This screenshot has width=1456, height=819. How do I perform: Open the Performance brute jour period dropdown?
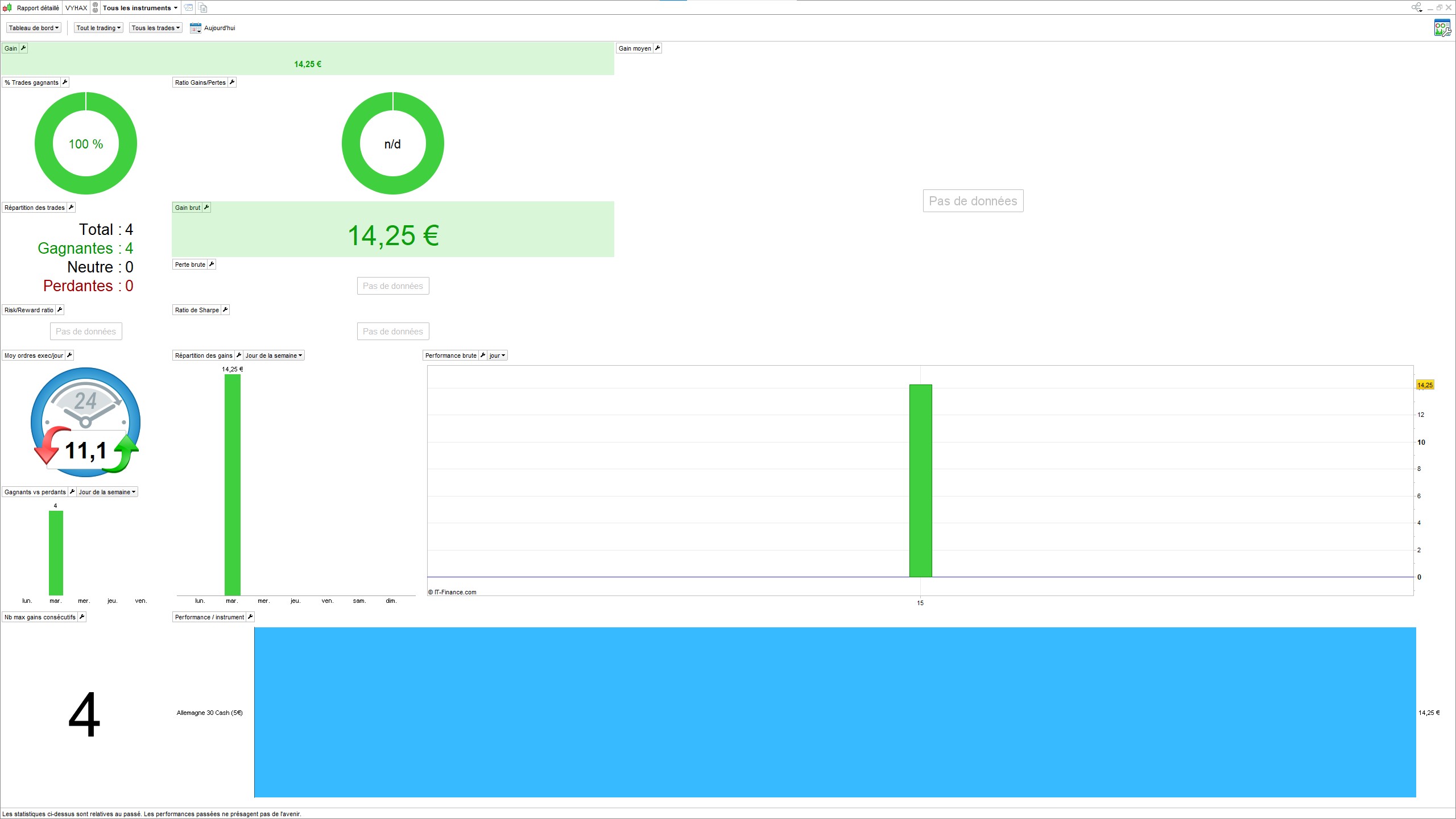tap(497, 355)
